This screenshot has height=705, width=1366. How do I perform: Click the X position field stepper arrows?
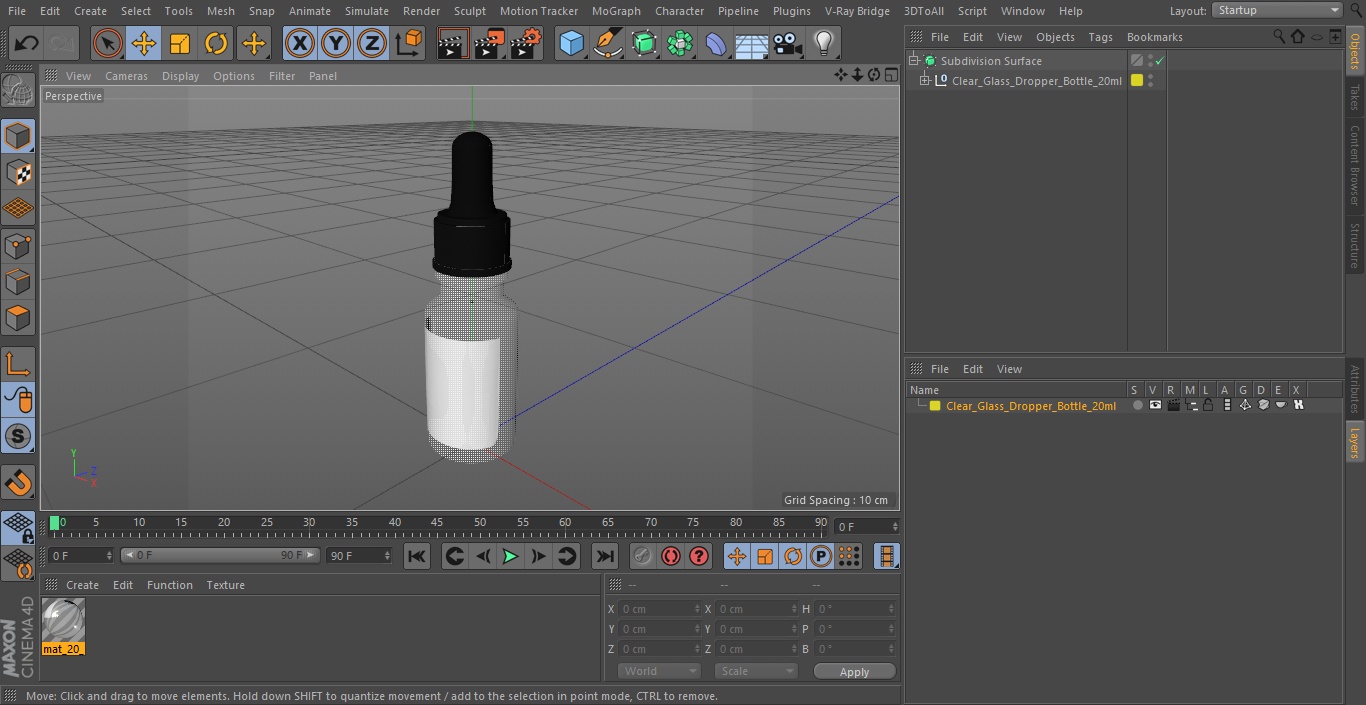point(697,609)
